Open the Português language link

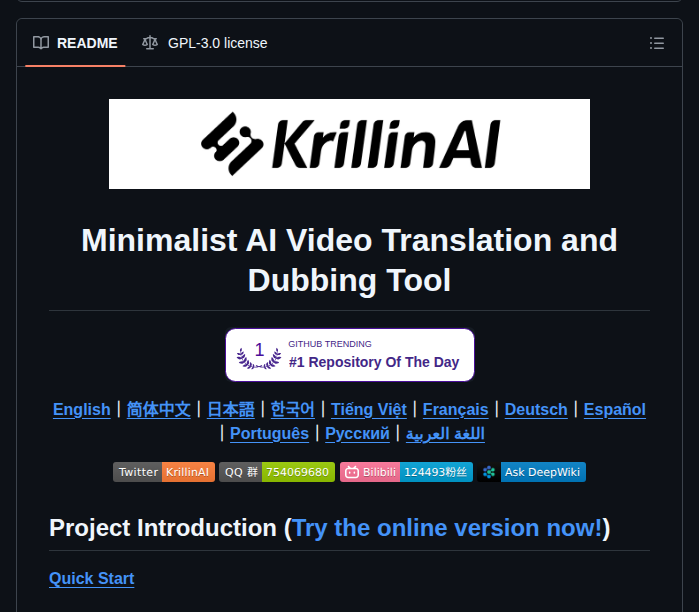269,434
